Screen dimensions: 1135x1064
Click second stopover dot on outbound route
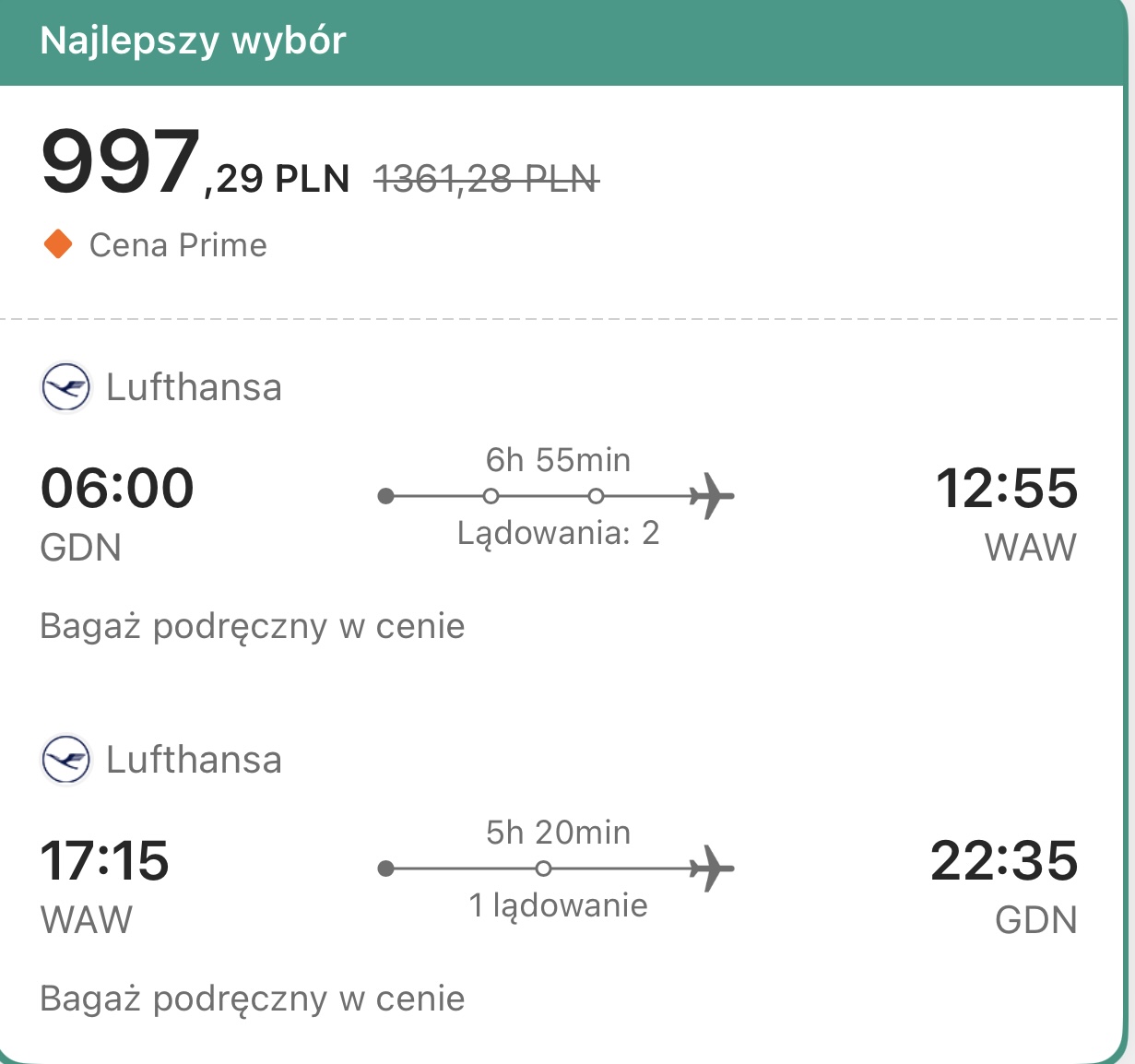tap(596, 496)
